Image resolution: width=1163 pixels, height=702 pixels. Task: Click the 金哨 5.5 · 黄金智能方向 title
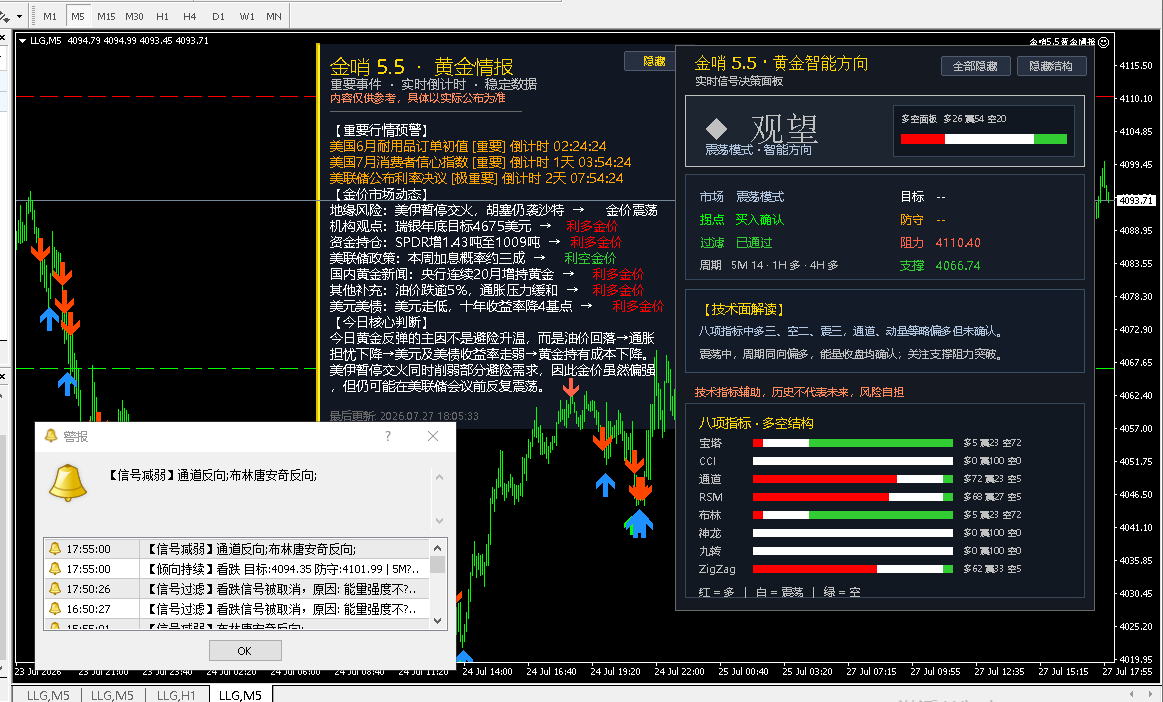pyautogui.click(x=781, y=63)
